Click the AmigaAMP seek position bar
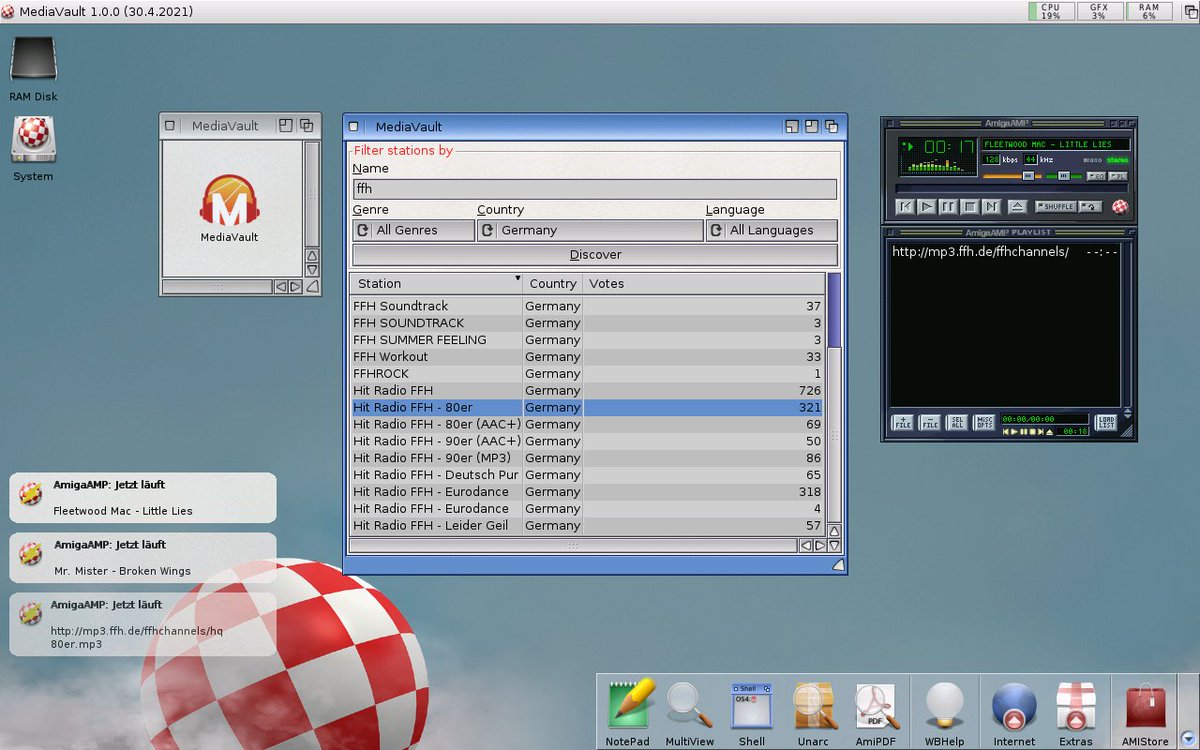Viewport: 1200px width, 750px height. pyautogui.click(x=1011, y=188)
